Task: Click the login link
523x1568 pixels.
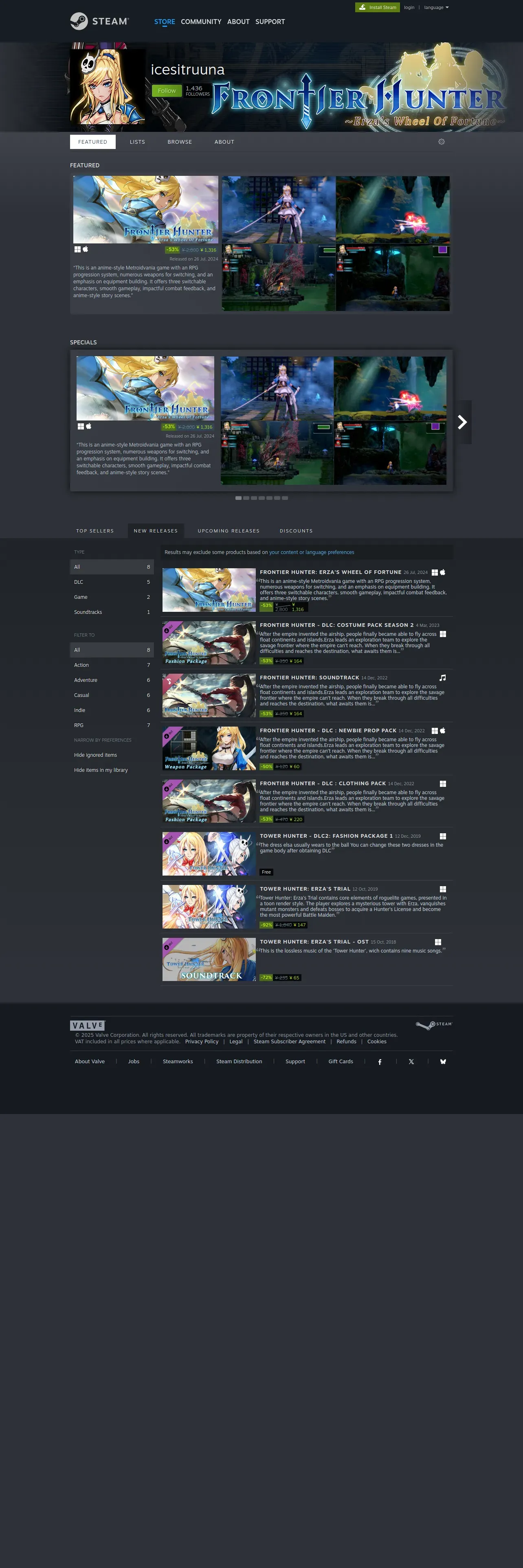Action: 409,7
